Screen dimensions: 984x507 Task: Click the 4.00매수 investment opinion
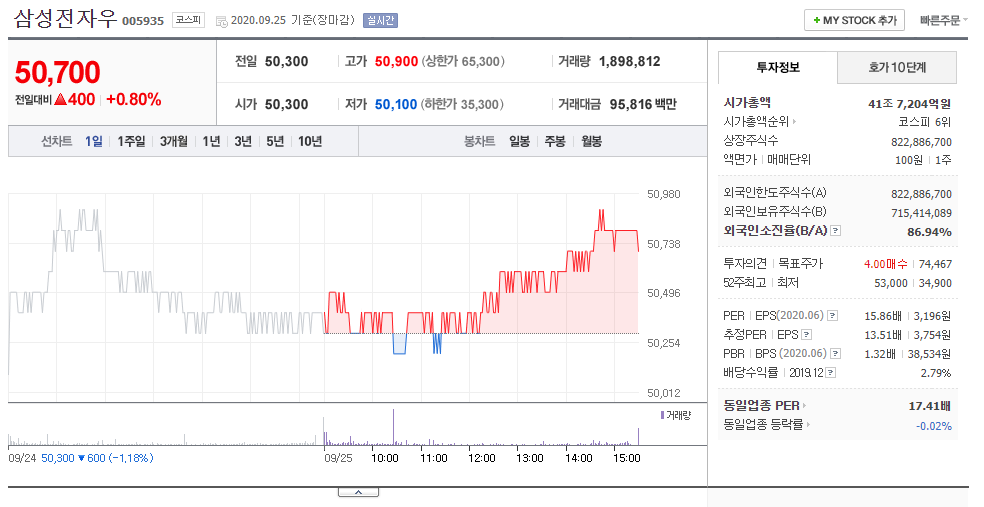pyautogui.click(x=885, y=264)
